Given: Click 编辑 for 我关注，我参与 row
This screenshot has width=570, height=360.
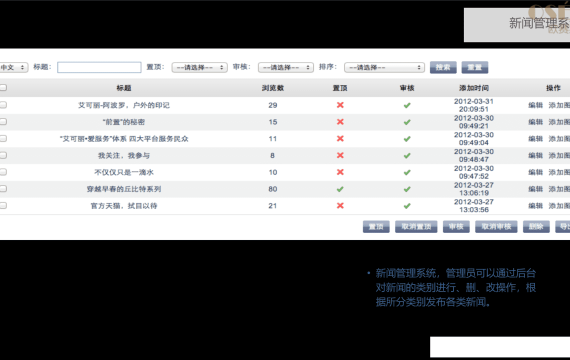Looking at the screenshot, I should [x=535, y=155].
